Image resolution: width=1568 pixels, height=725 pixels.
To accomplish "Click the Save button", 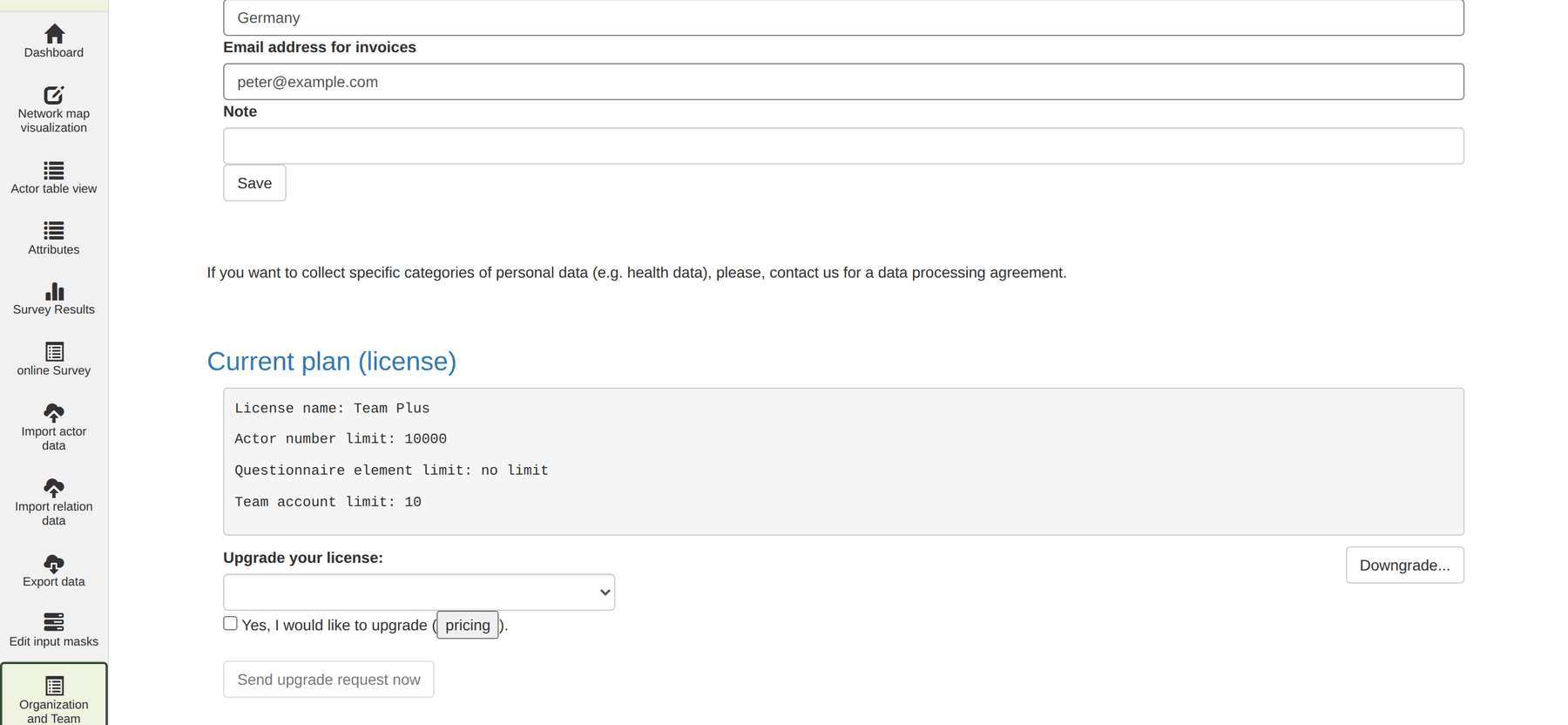I will click(254, 183).
